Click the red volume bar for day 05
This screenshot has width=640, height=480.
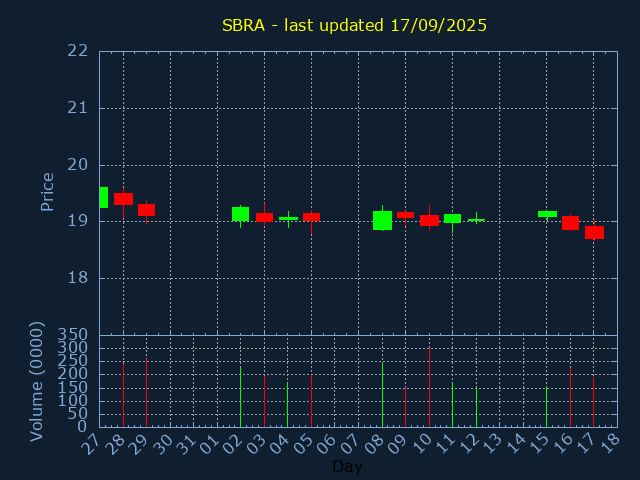point(311,401)
